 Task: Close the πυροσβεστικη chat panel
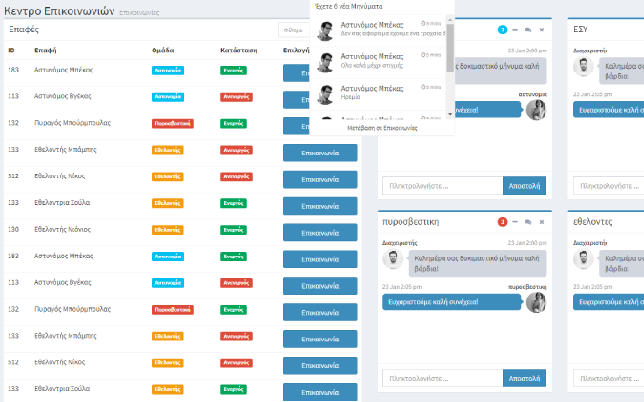[541, 221]
